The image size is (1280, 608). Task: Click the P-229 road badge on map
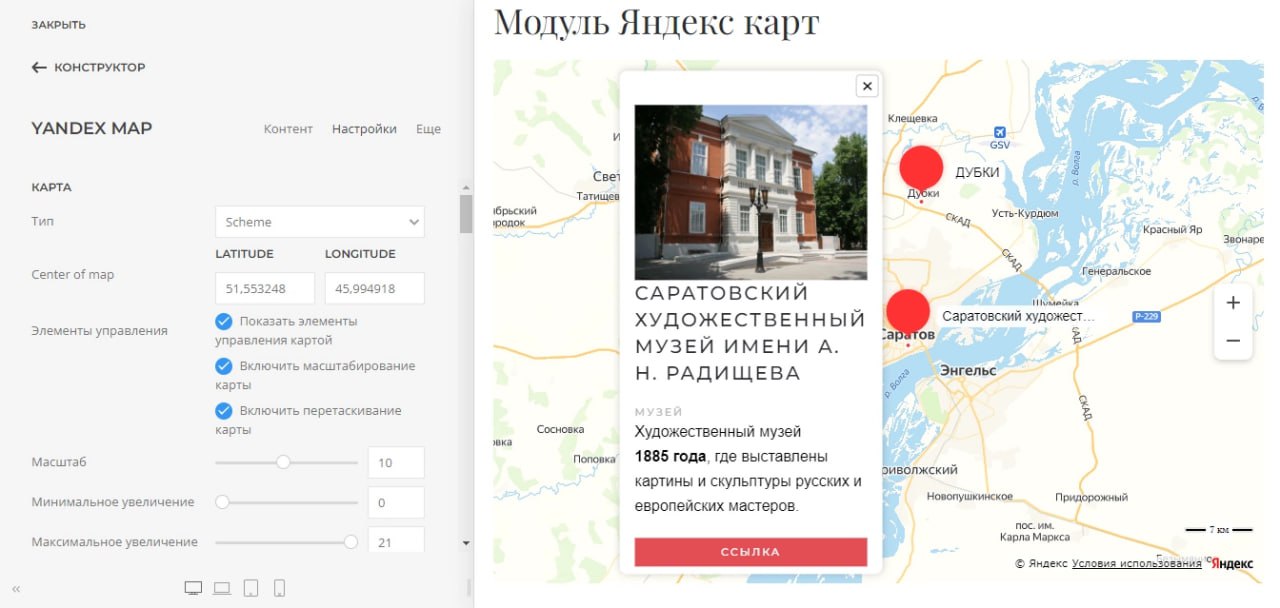[x=1146, y=317]
